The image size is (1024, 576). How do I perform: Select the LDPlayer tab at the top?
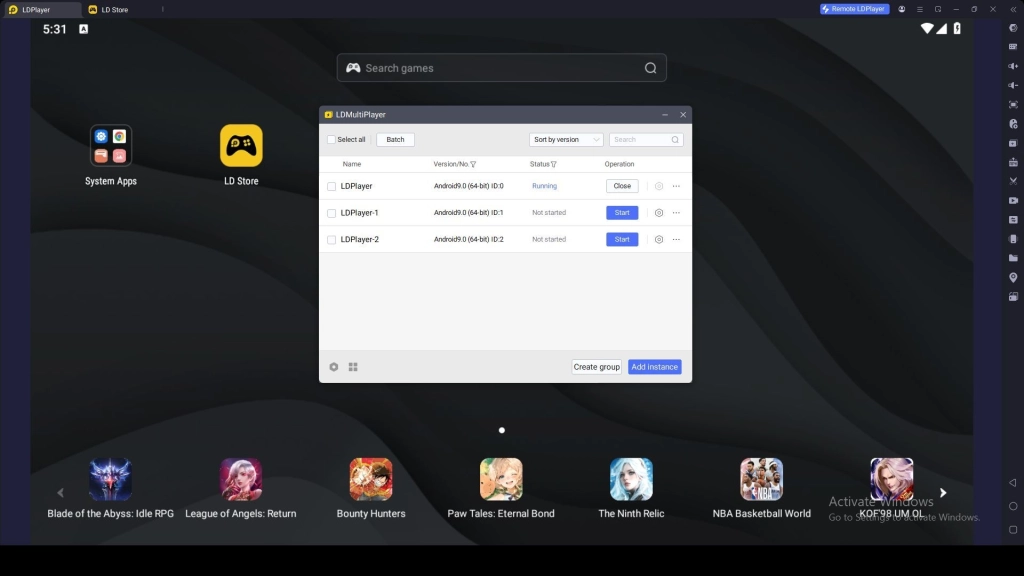(35, 9)
